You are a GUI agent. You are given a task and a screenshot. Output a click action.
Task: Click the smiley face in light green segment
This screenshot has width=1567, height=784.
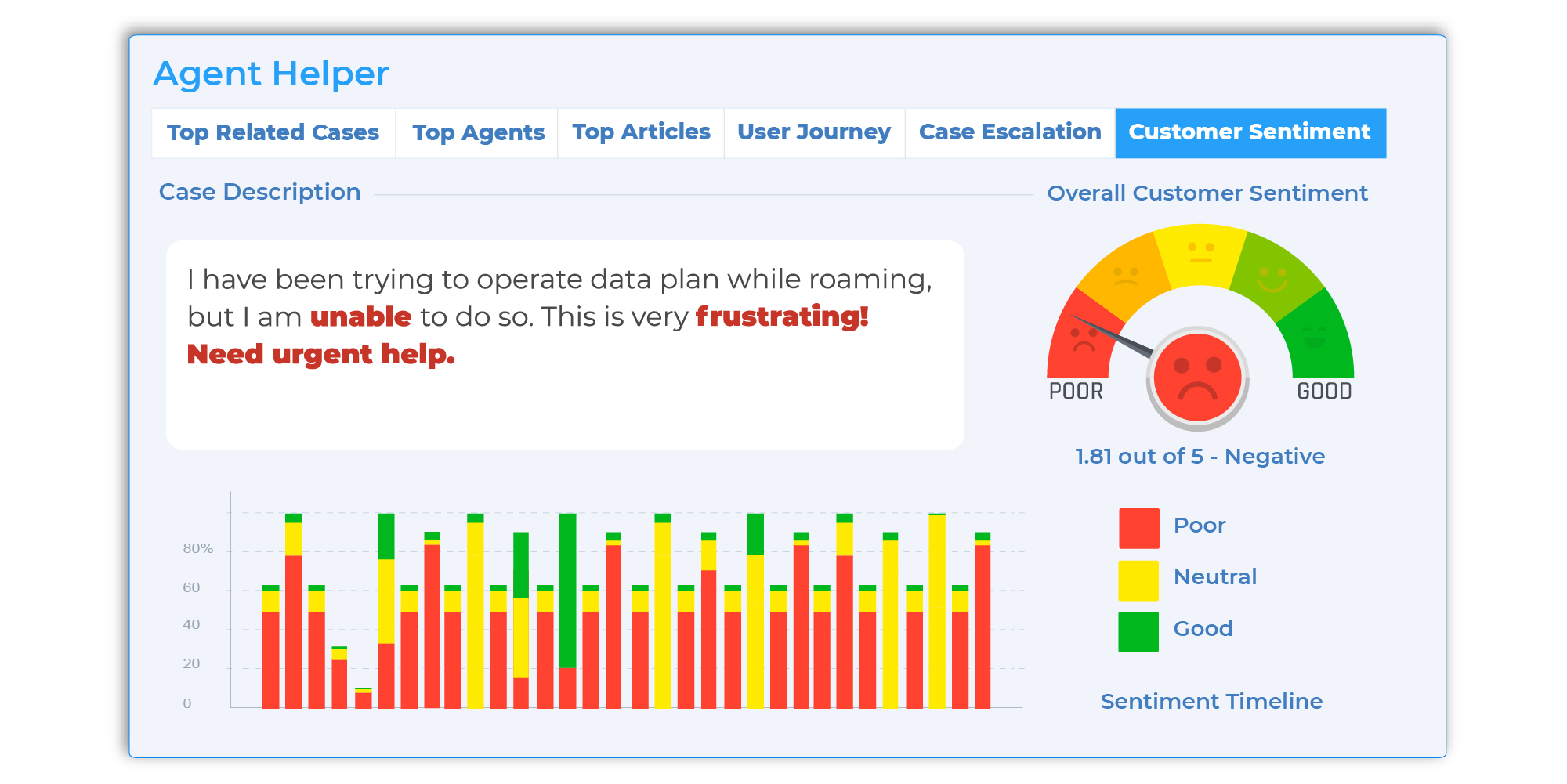click(x=1272, y=278)
